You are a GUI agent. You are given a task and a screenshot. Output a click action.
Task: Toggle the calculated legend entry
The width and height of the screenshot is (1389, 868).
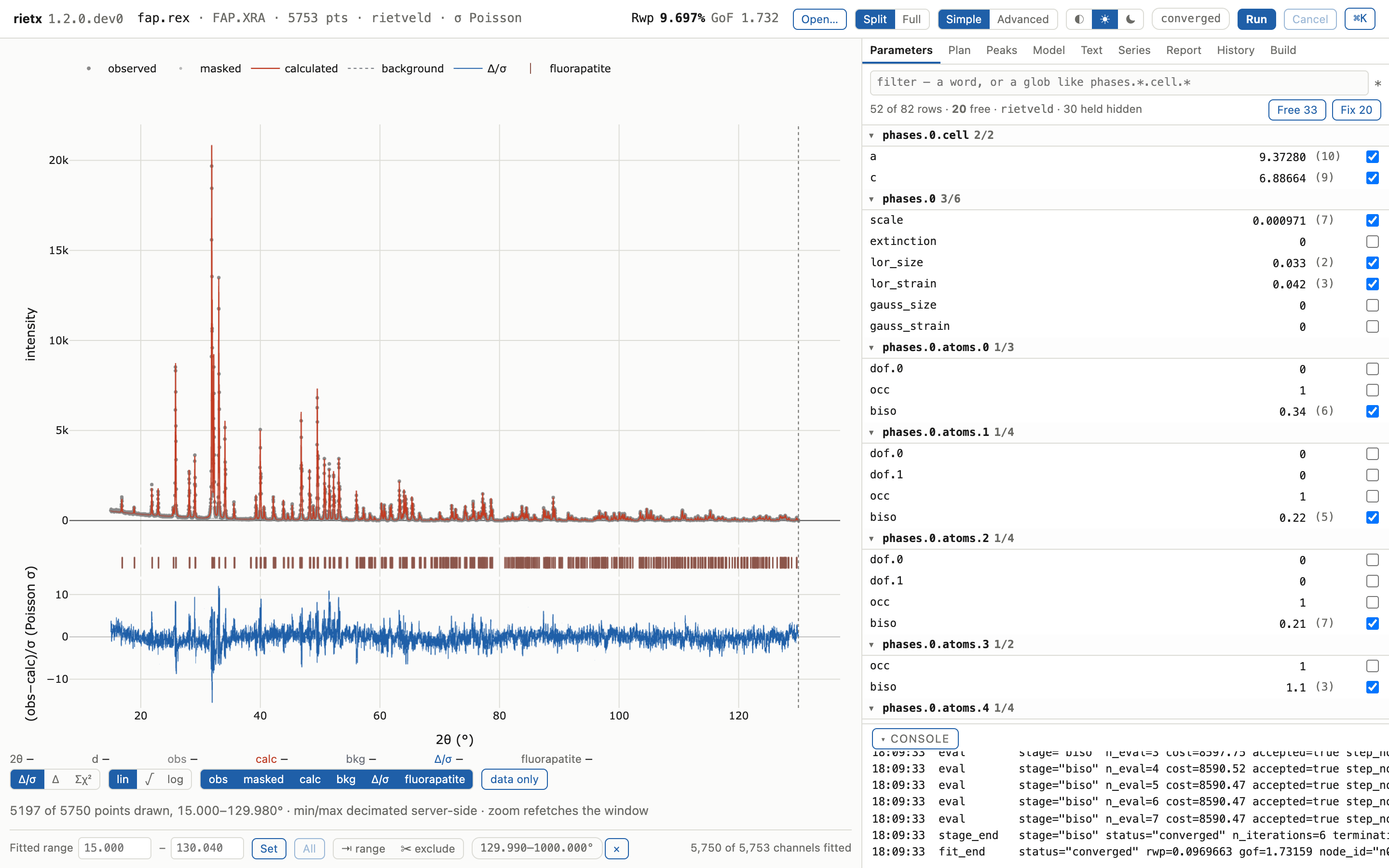coord(295,68)
